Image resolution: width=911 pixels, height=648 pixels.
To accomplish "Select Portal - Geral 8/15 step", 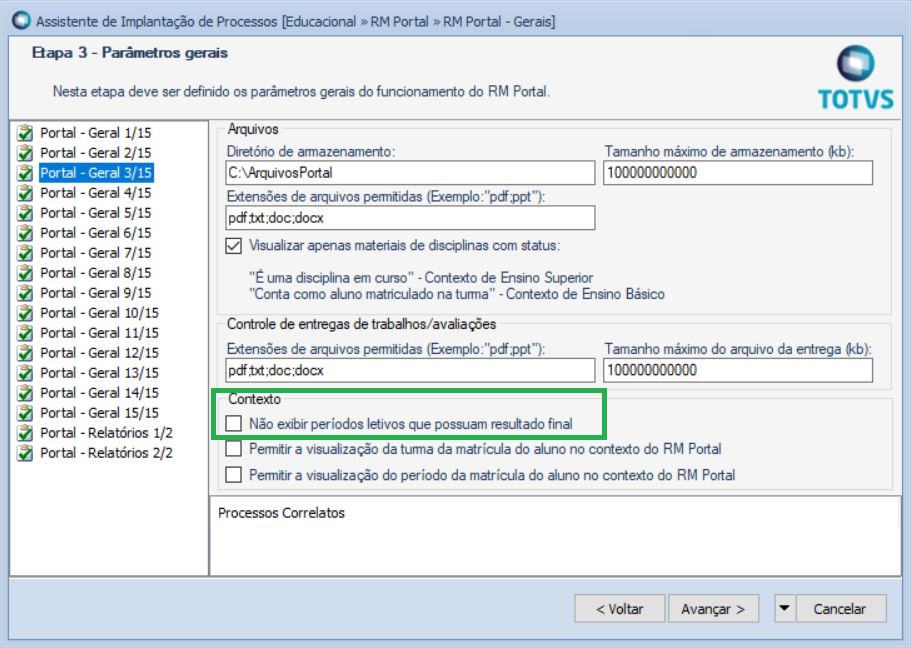I will (96, 273).
